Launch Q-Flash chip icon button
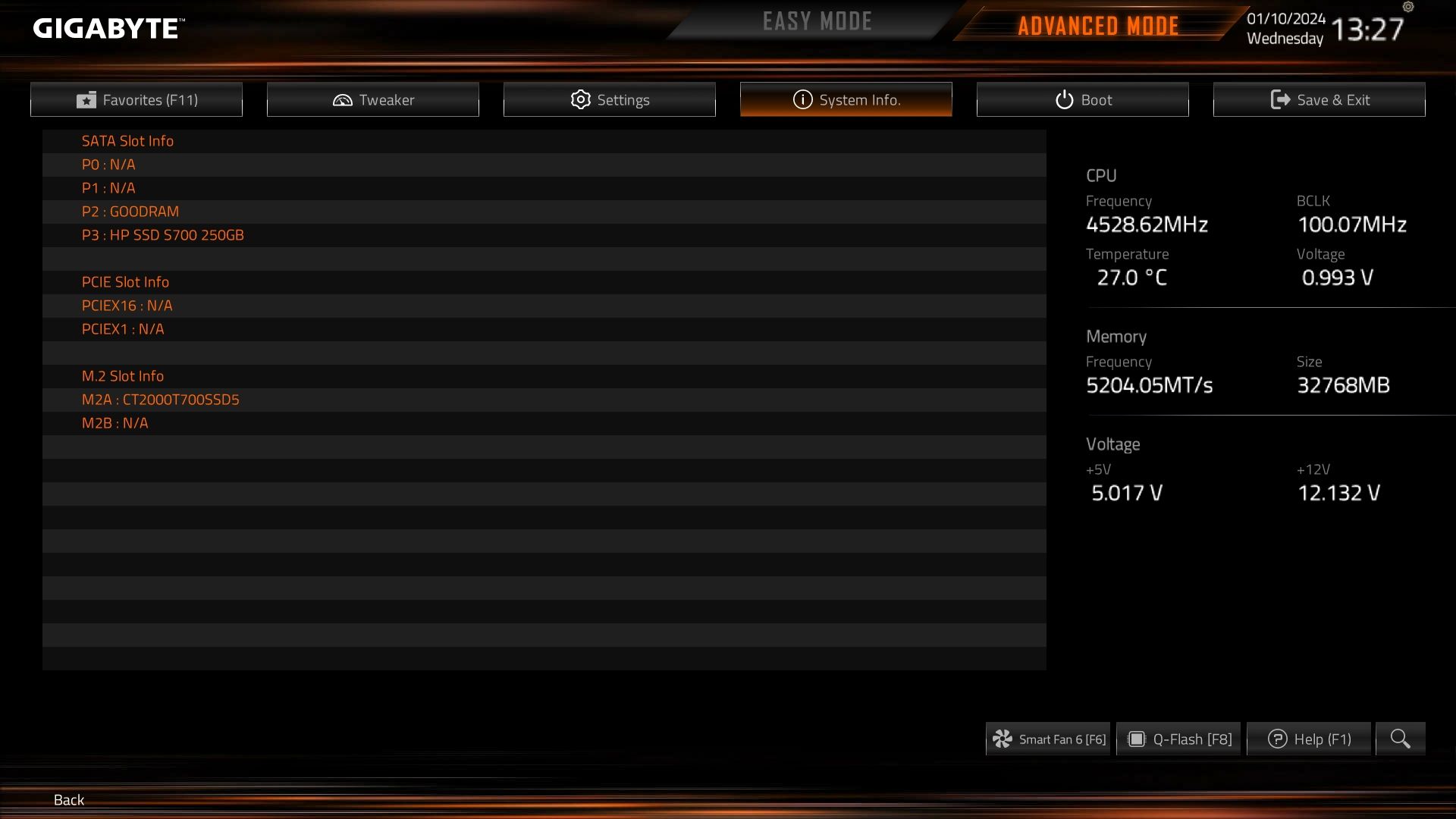The width and height of the screenshot is (1456, 819). pyautogui.click(x=1136, y=739)
